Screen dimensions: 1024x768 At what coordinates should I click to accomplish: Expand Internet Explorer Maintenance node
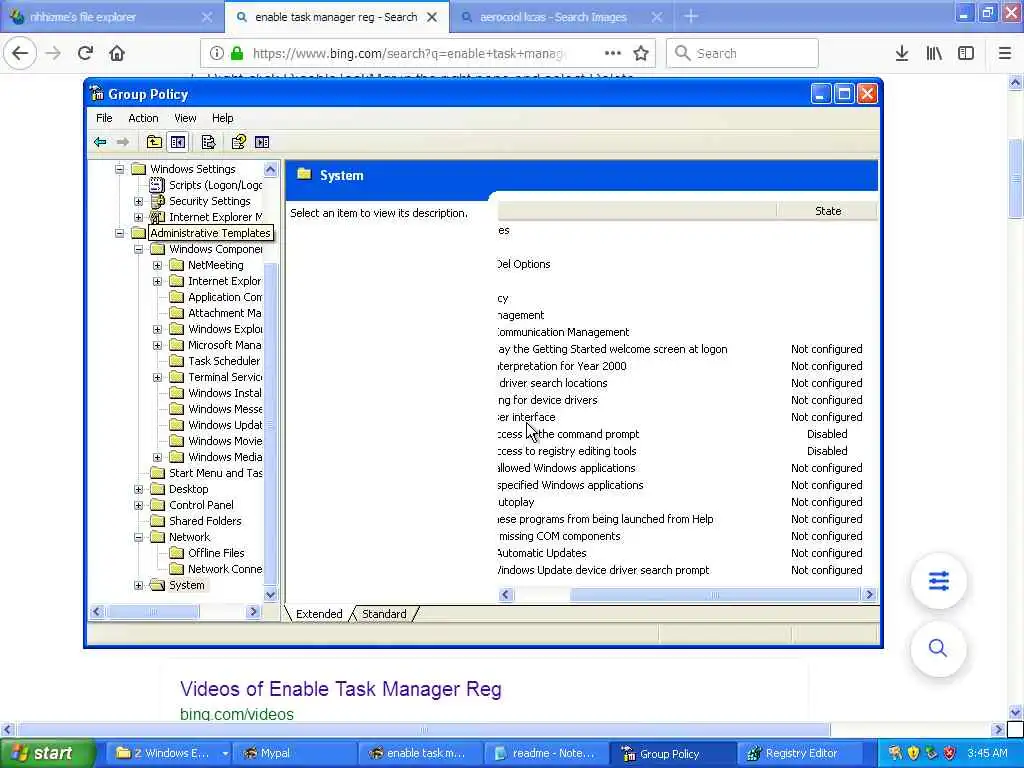coord(138,217)
